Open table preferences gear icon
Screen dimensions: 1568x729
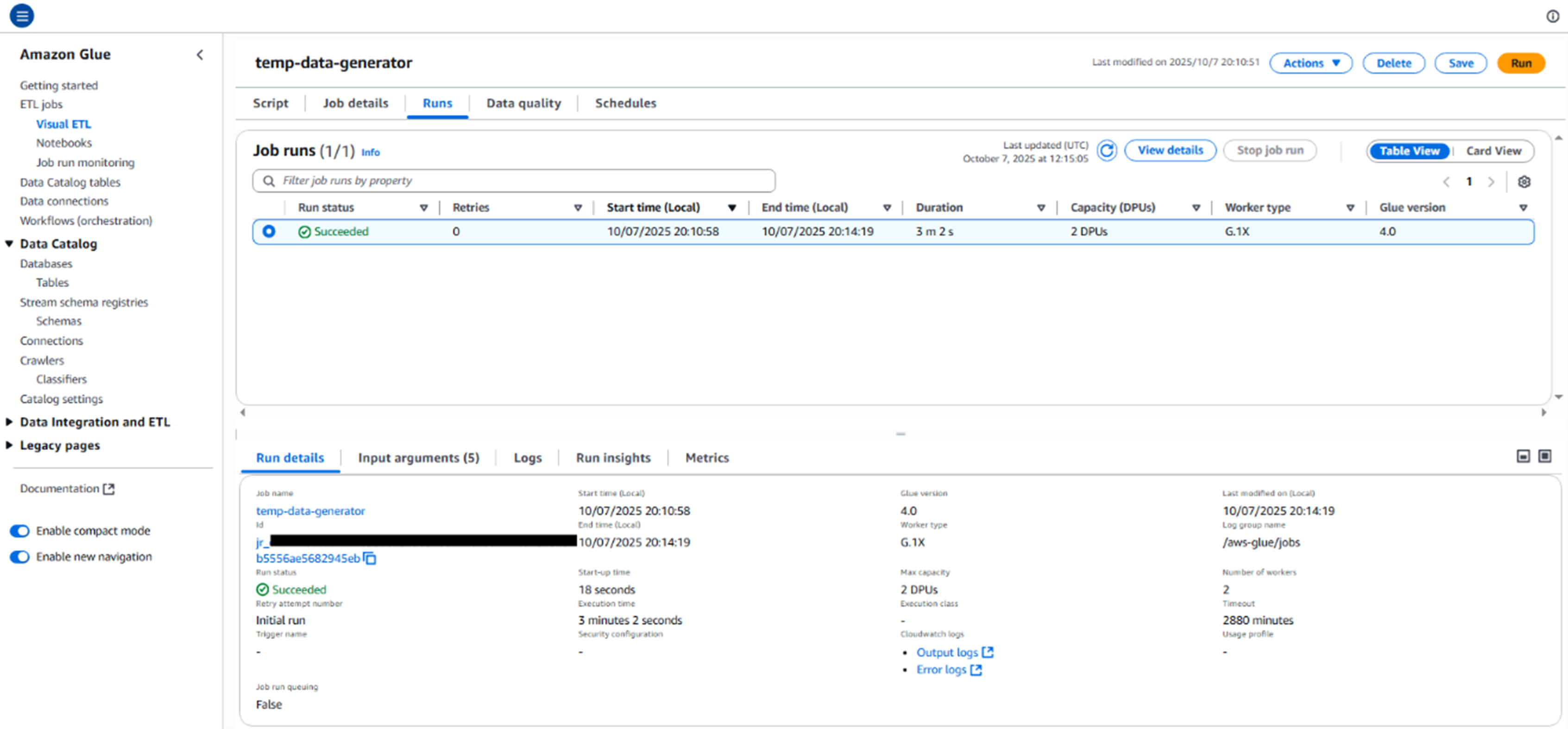click(x=1524, y=182)
